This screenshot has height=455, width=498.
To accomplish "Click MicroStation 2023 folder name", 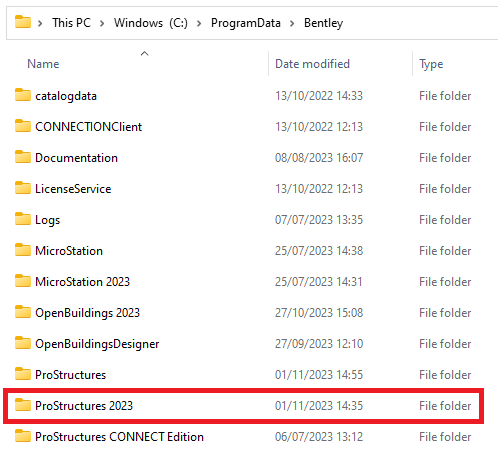I will coord(82,282).
